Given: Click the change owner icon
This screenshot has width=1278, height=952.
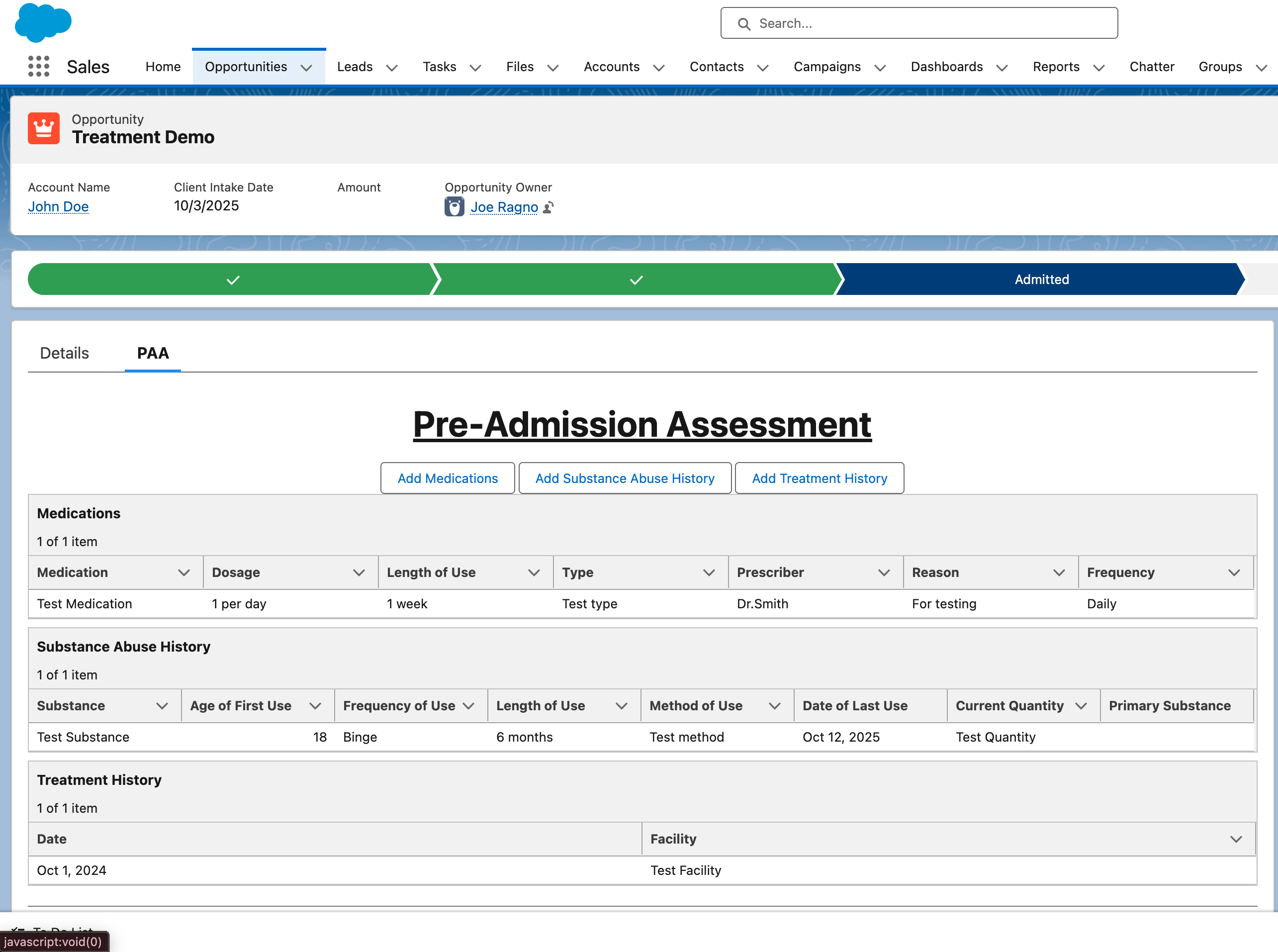Looking at the screenshot, I should [x=548, y=207].
